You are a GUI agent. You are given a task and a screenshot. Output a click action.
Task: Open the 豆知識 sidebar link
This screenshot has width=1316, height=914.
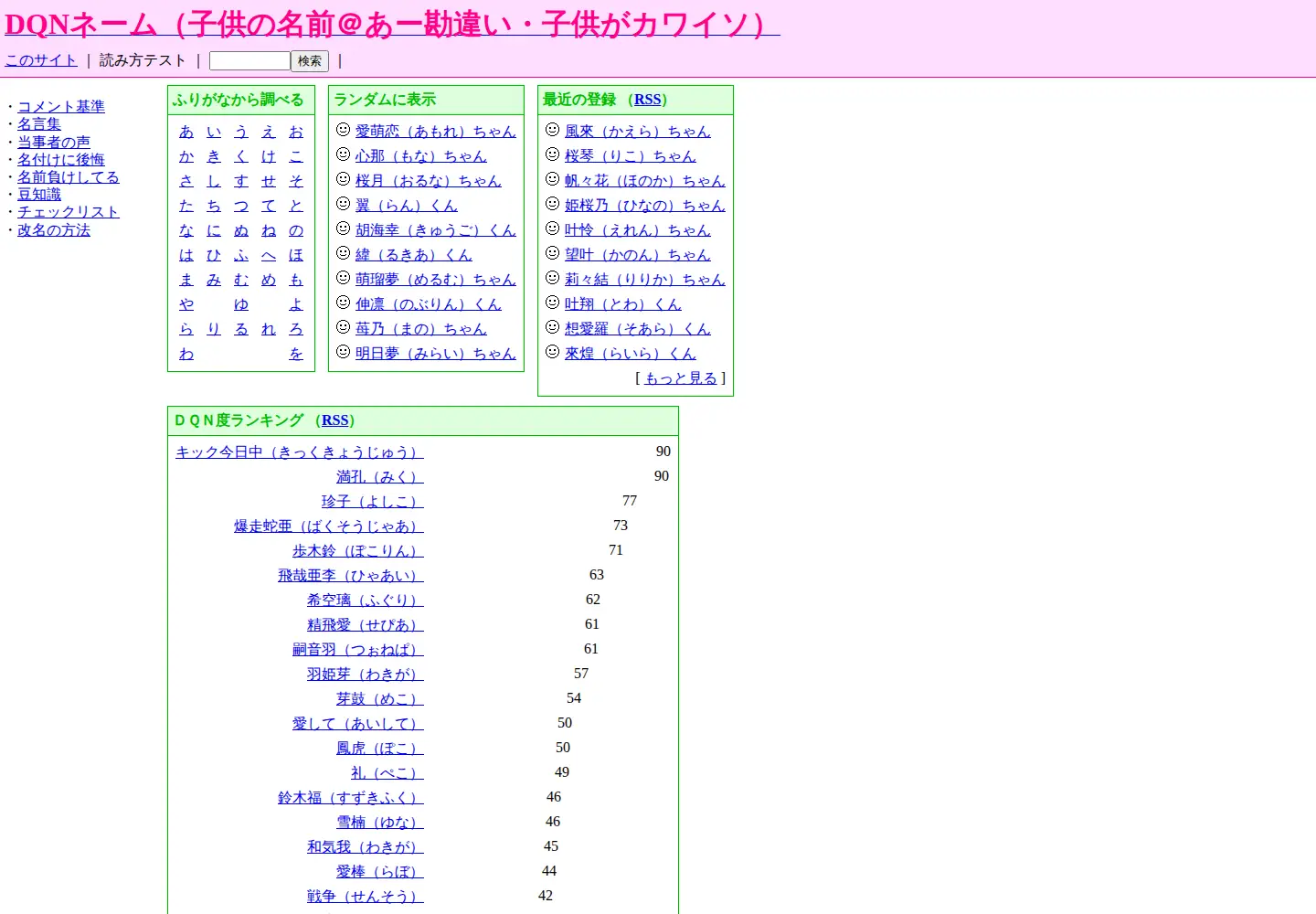tap(39, 195)
